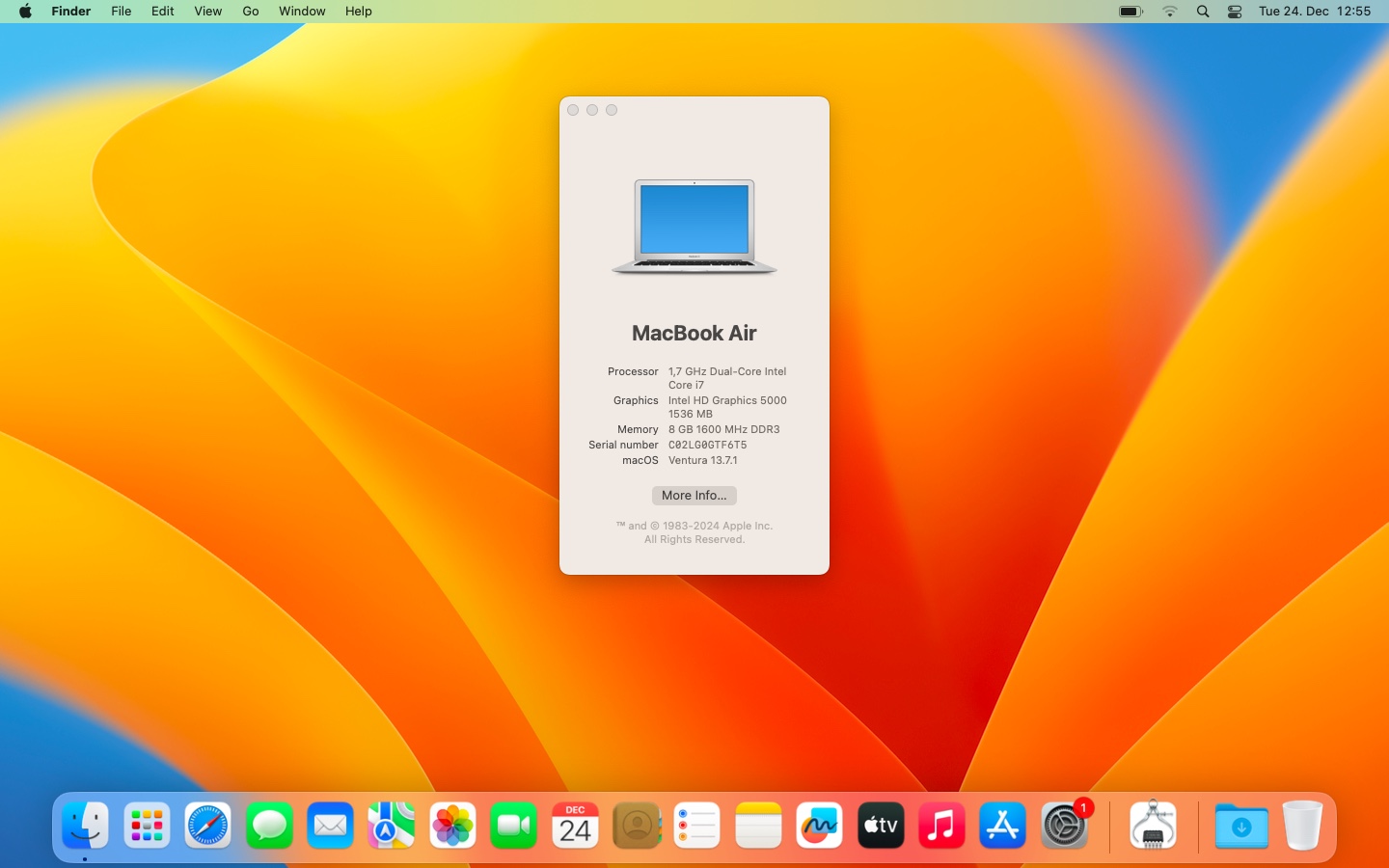Open Photos app in the Dock
Viewport: 1389px width, 868px height.
(452, 826)
